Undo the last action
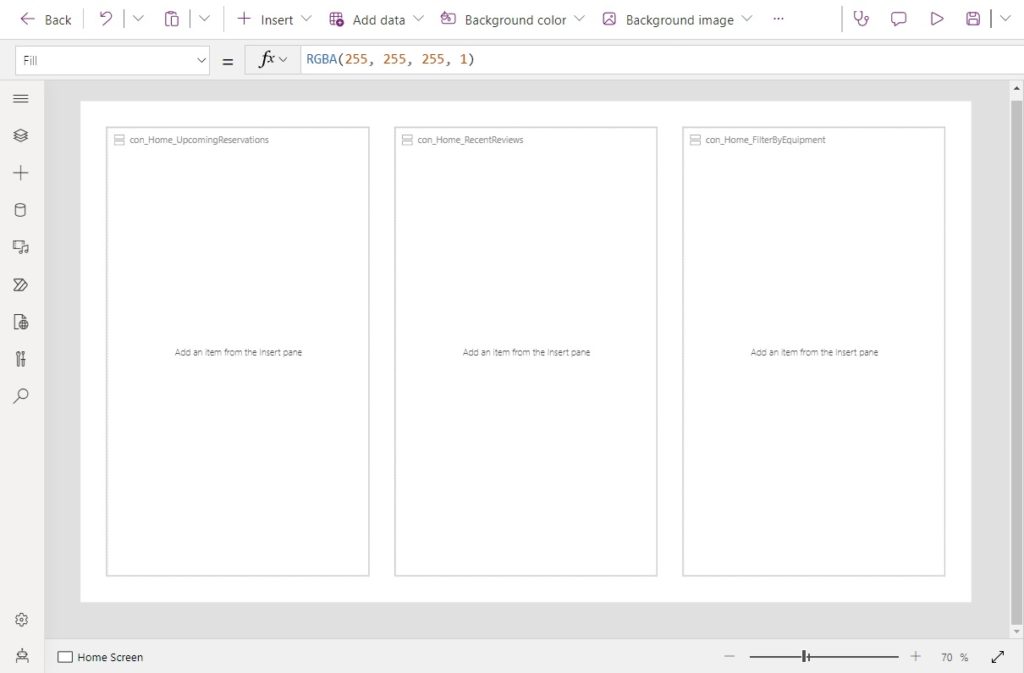Screen dimensions: 1024x673 pyautogui.click(x=105, y=19)
